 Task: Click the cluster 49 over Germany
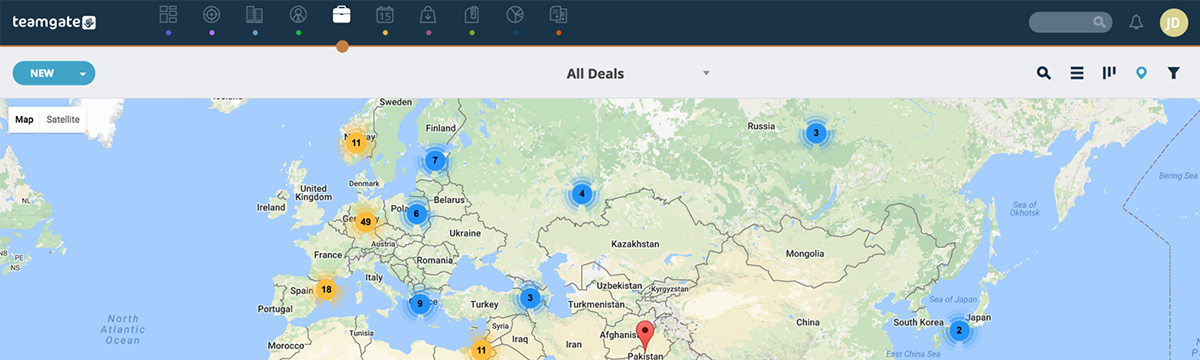[x=365, y=222]
